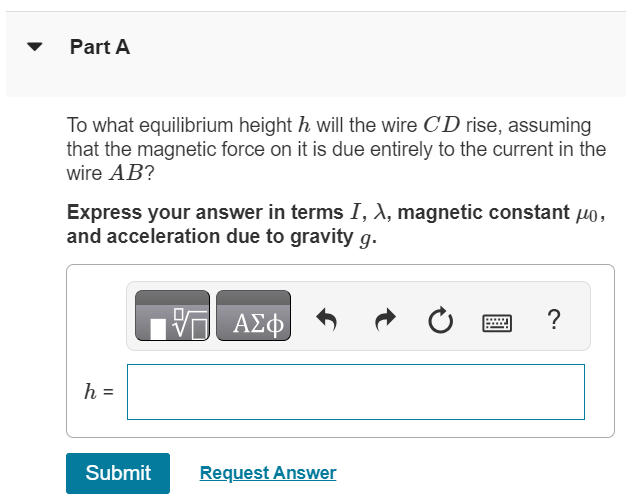
Task: Redo the equation edit
Action: pyautogui.click(x=385, y=320)
